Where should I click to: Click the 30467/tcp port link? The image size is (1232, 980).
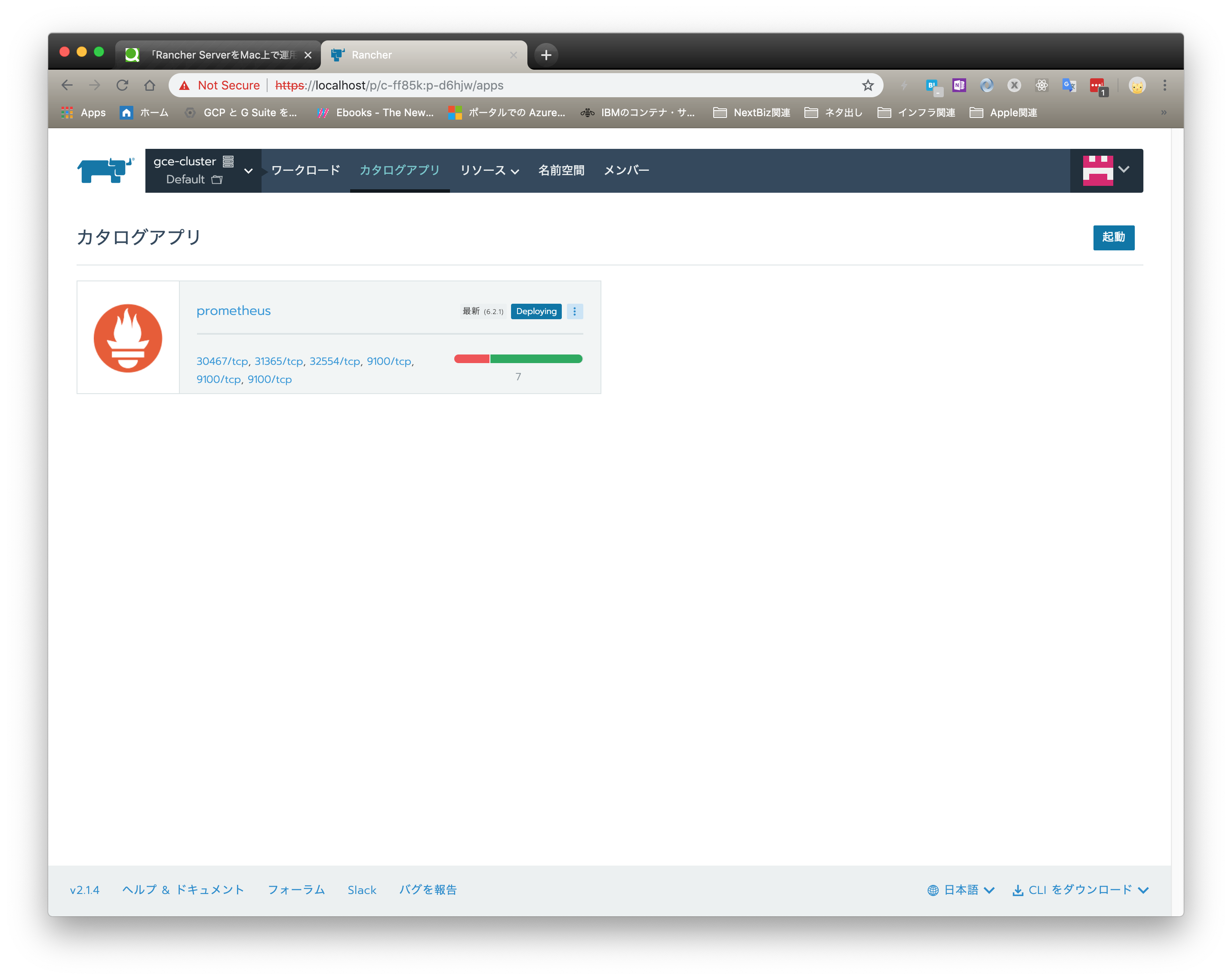[x=222, y=361]
